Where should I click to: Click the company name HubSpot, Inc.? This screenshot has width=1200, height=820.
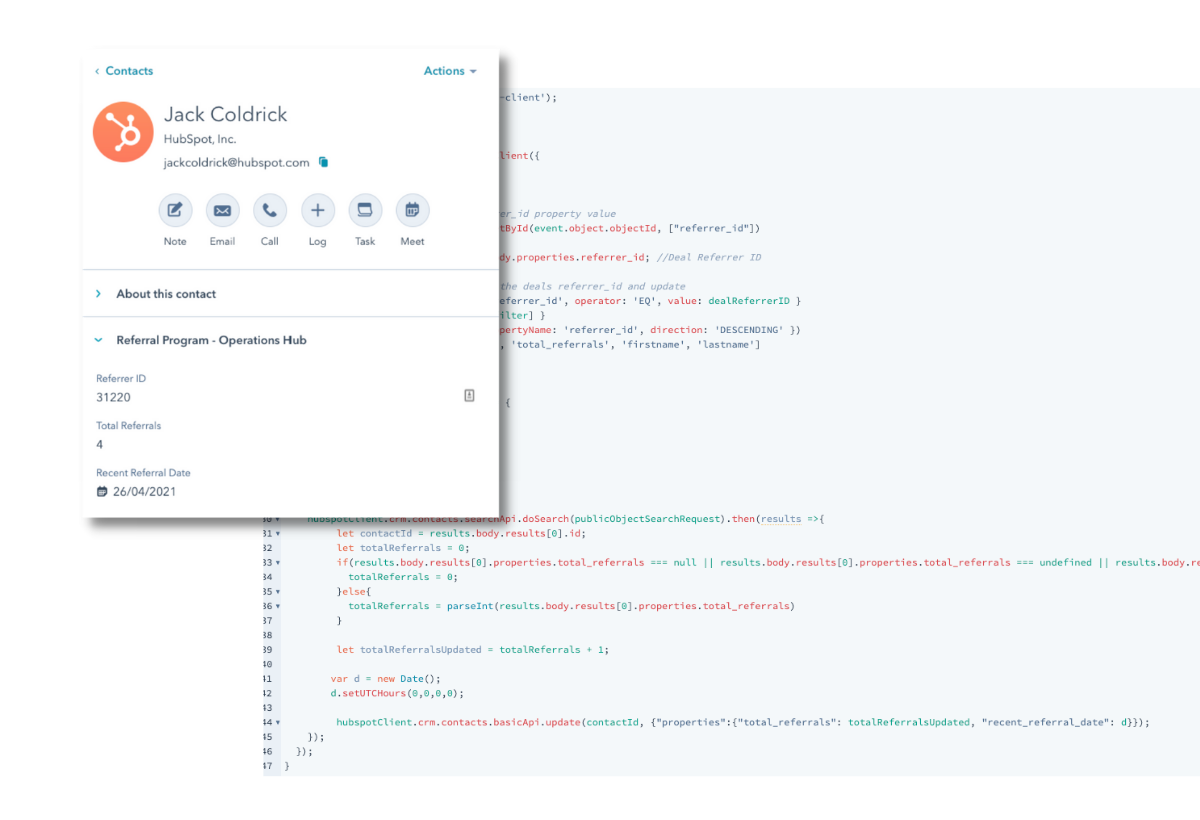(x=200, y=140)
